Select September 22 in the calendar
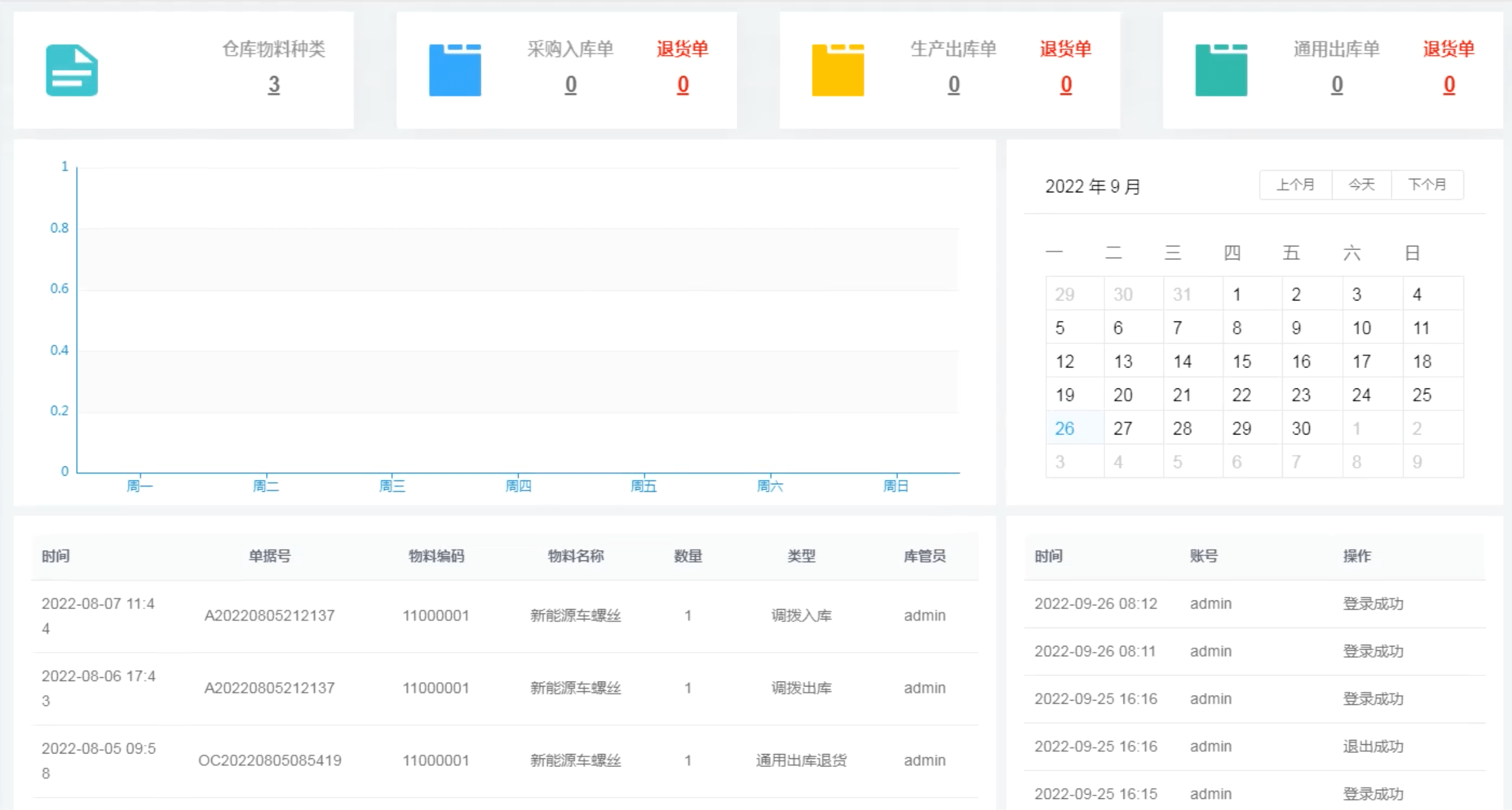The width and height of the screenshot is (1512, 810). click(x=1252, y=395)
